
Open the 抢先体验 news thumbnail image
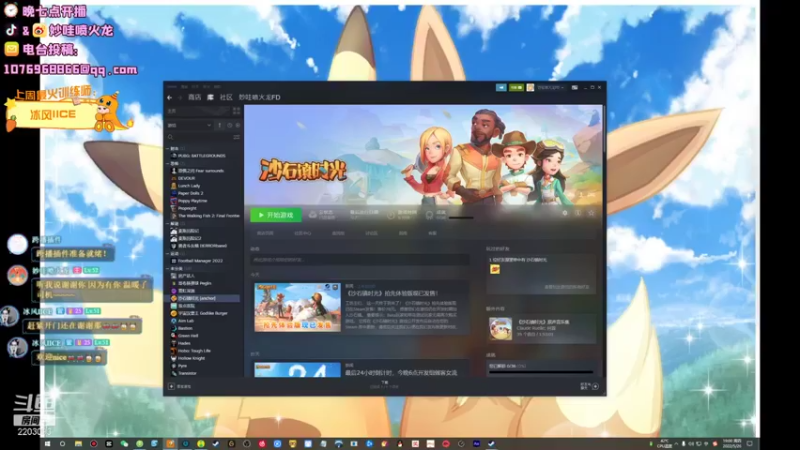pos(297,307)
